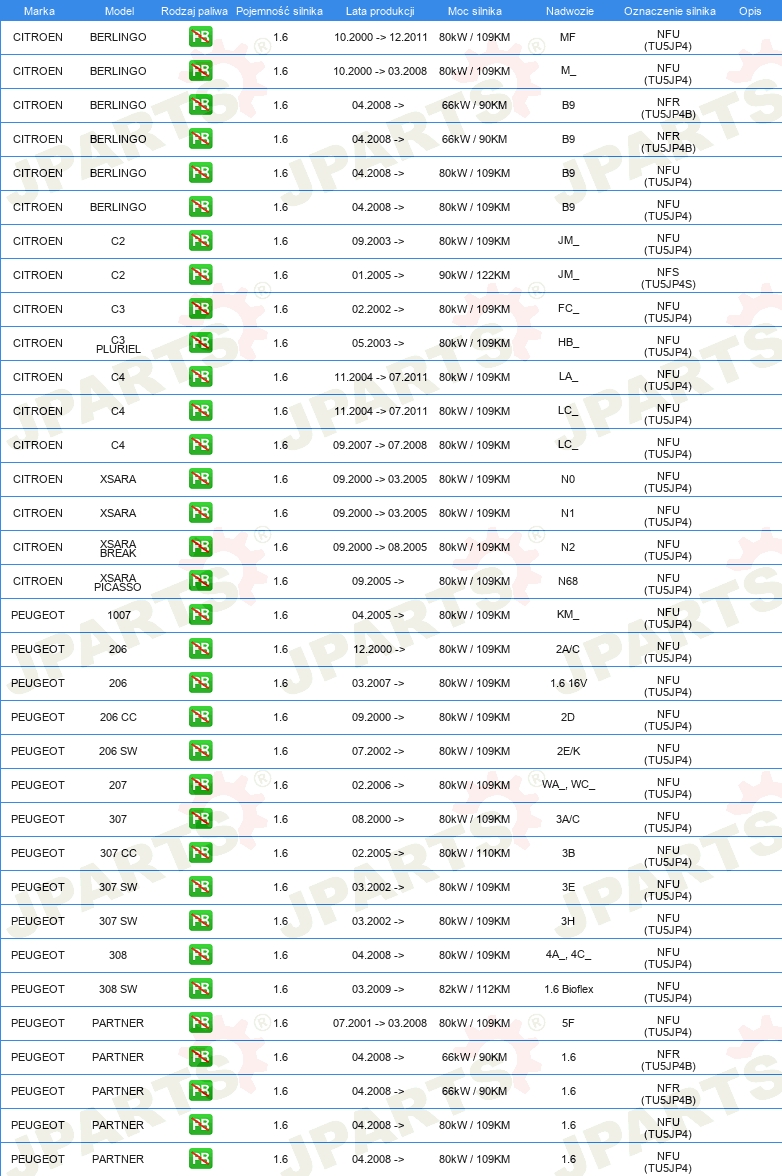Click the XSARA BREAK model cell

[118, 548]
